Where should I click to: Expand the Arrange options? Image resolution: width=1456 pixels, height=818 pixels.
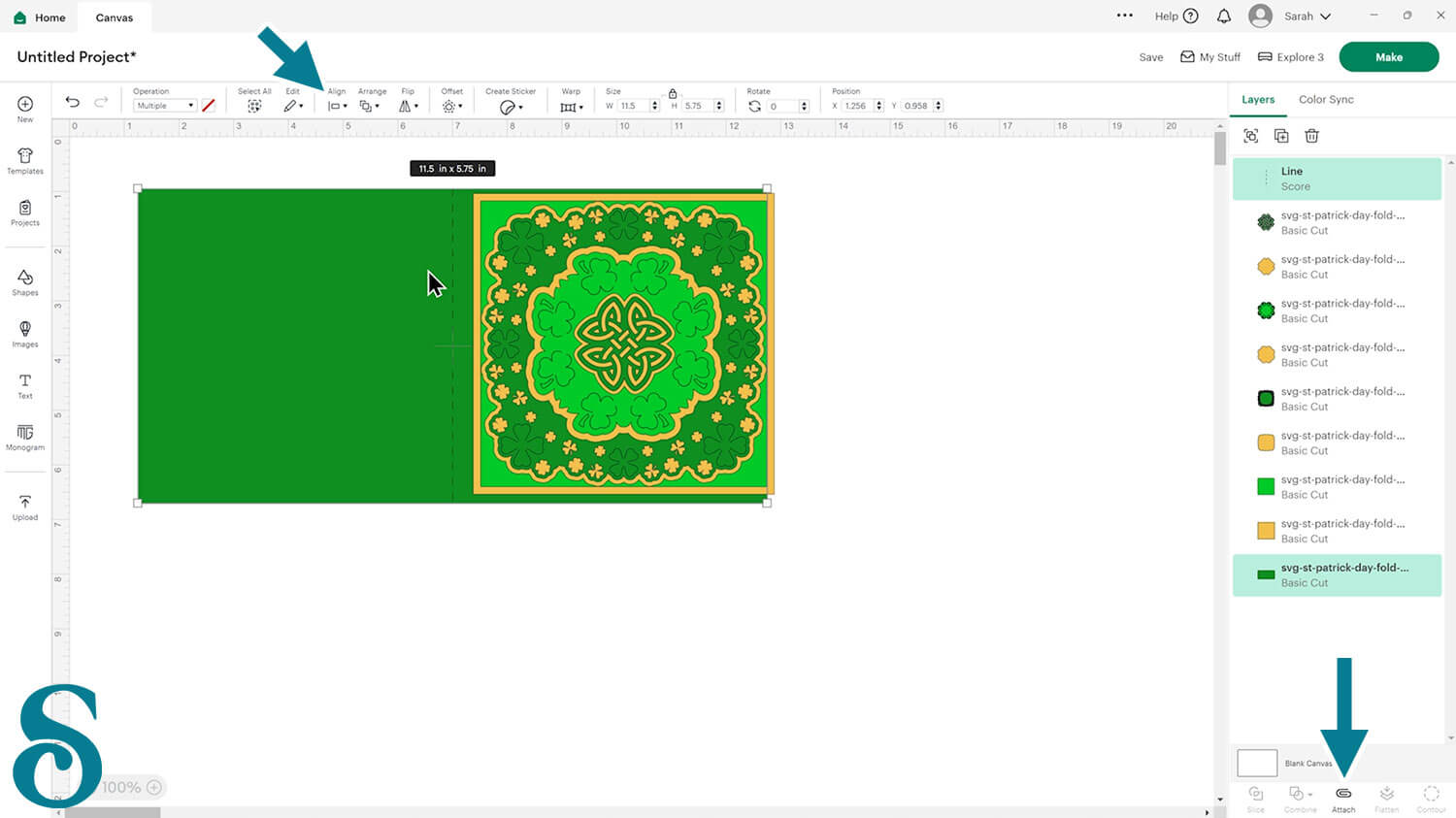tap(369, 106)
